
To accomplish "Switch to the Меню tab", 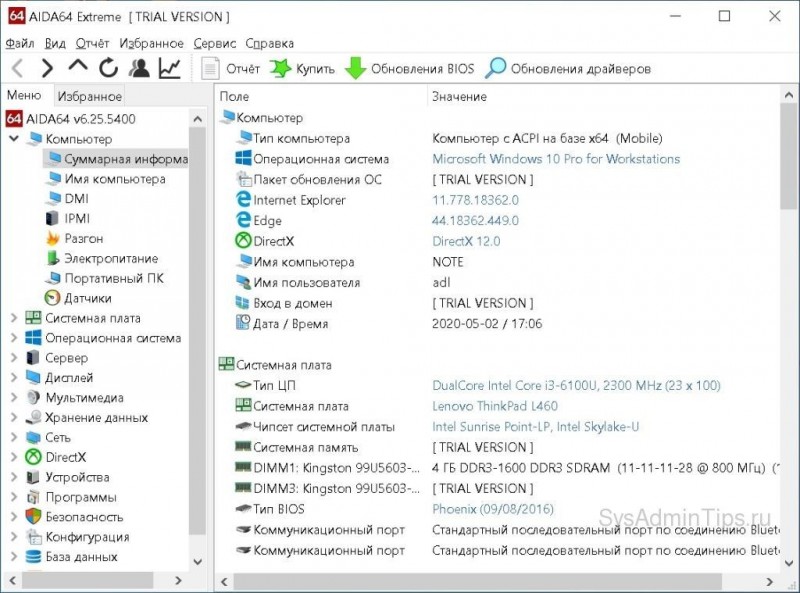I will point(24,95).
